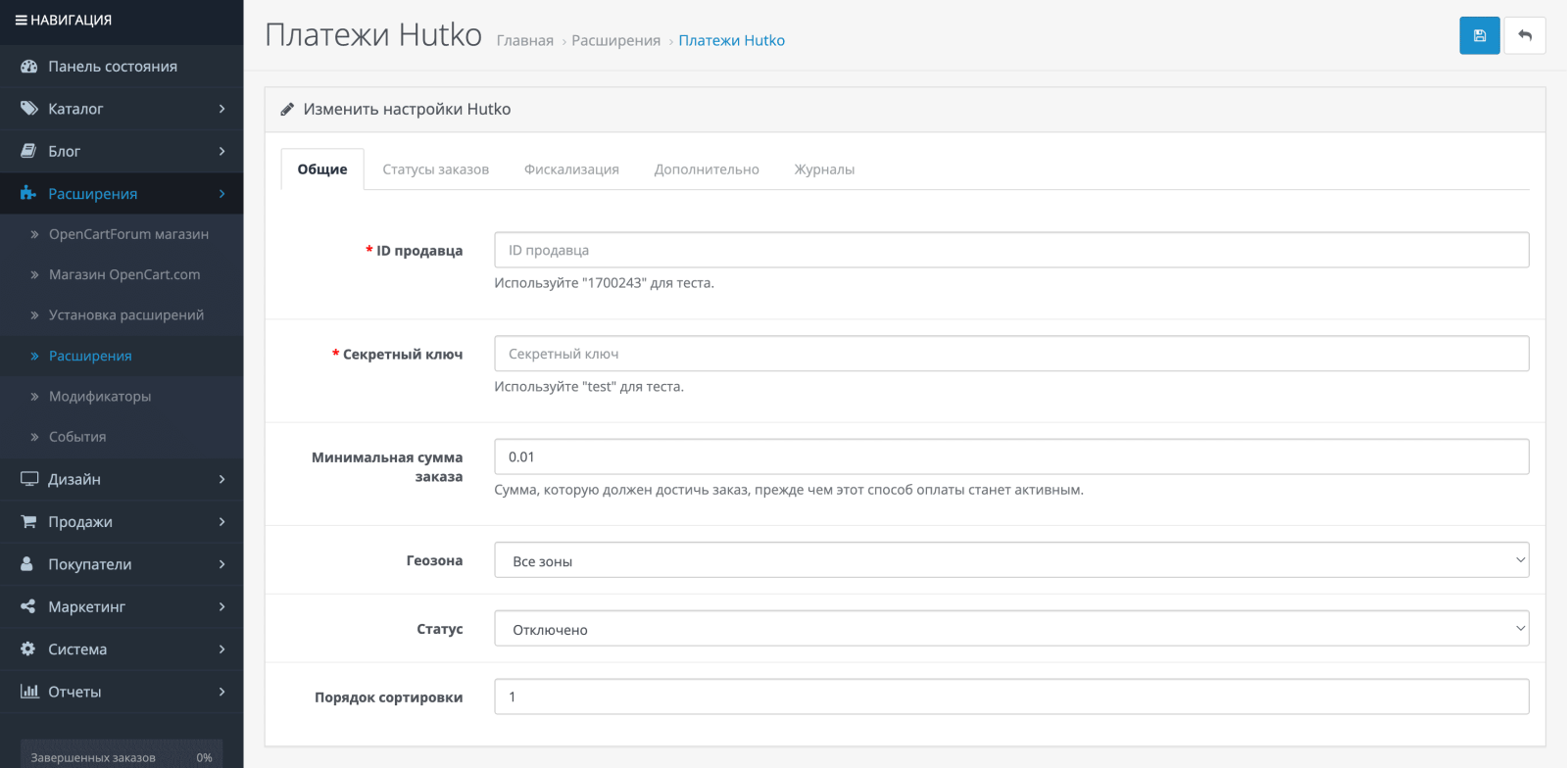Click the blue save floppy-disk button

tap(1479, 35)
